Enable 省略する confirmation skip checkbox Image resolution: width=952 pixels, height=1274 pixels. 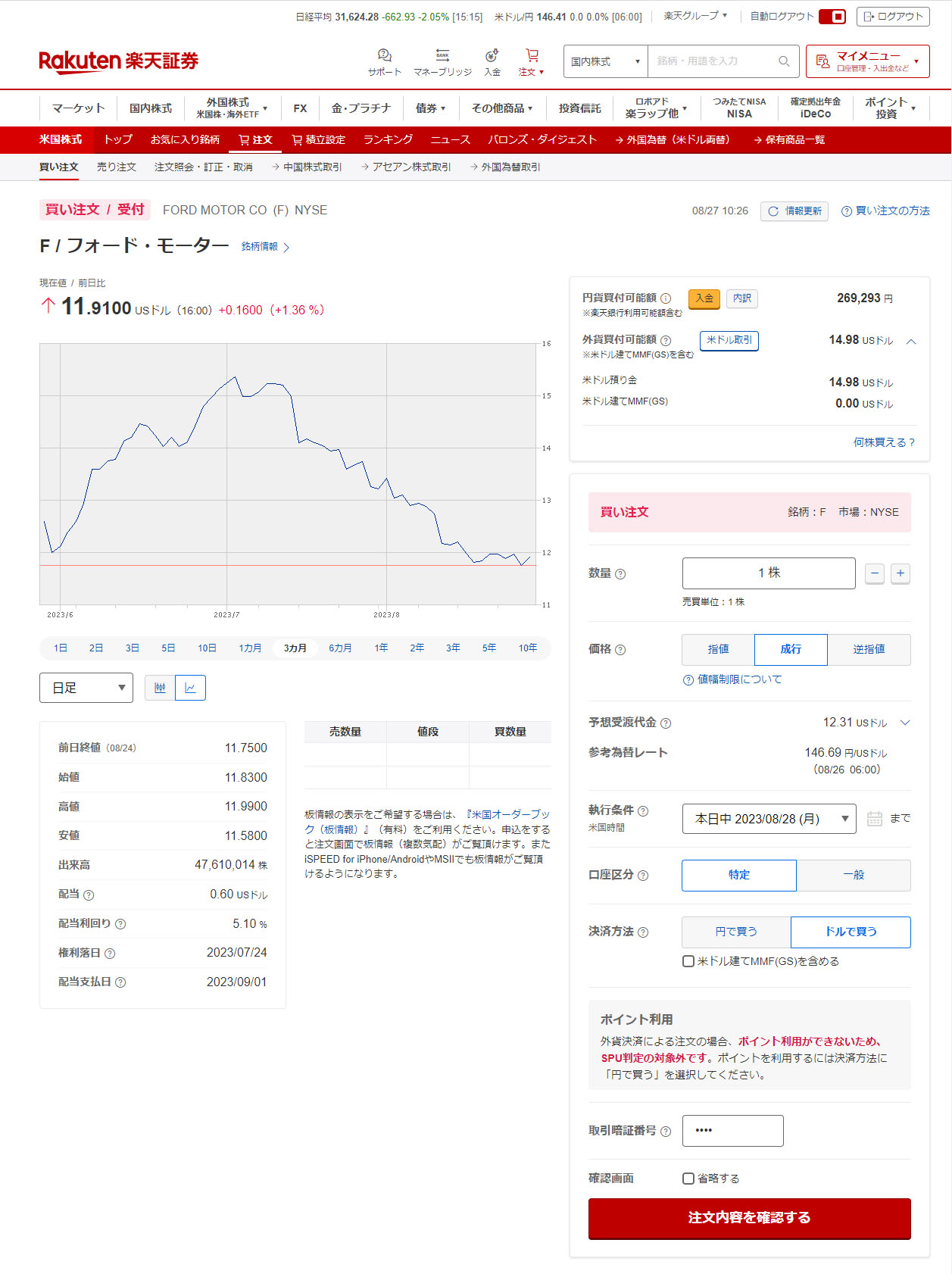click(x=688, y=1179)
